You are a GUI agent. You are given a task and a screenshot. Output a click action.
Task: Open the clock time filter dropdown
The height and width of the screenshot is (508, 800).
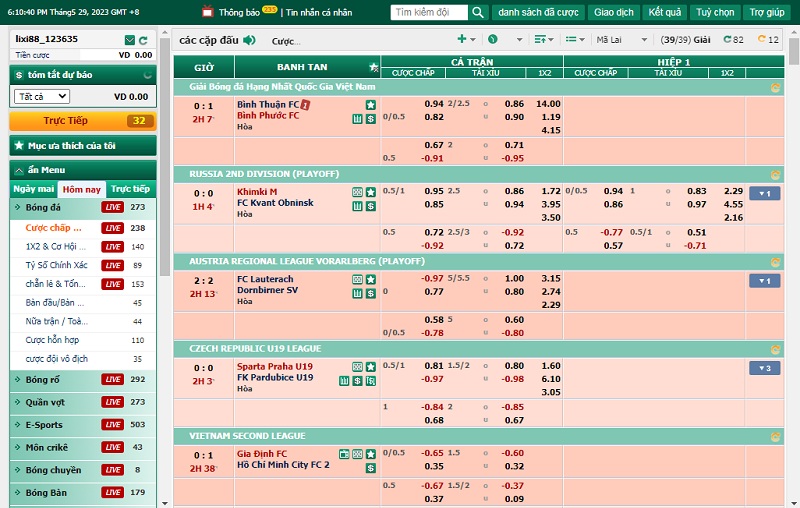[505, 39]
